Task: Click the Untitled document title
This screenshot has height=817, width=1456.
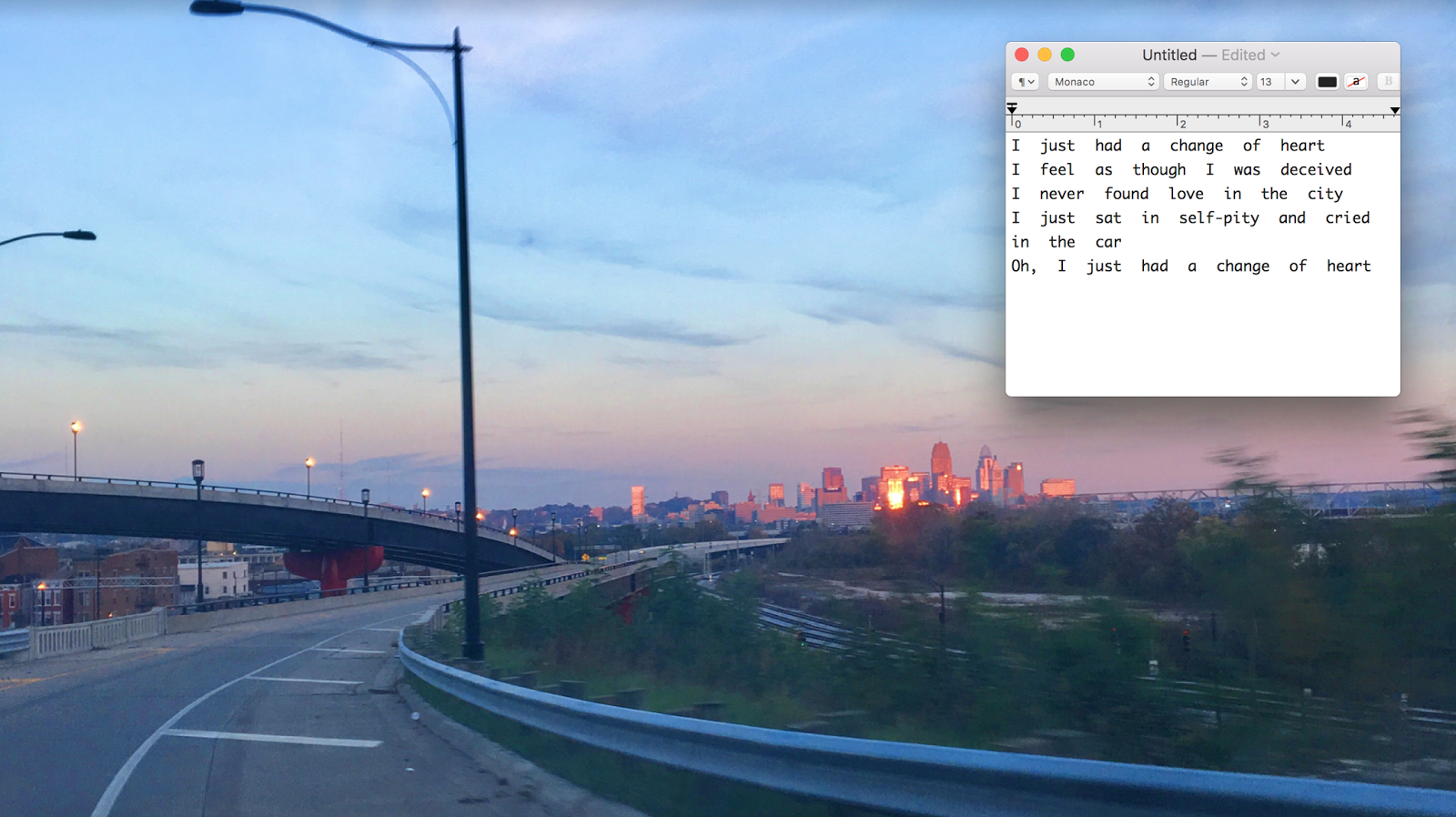Action: [x=1169, y=55]
